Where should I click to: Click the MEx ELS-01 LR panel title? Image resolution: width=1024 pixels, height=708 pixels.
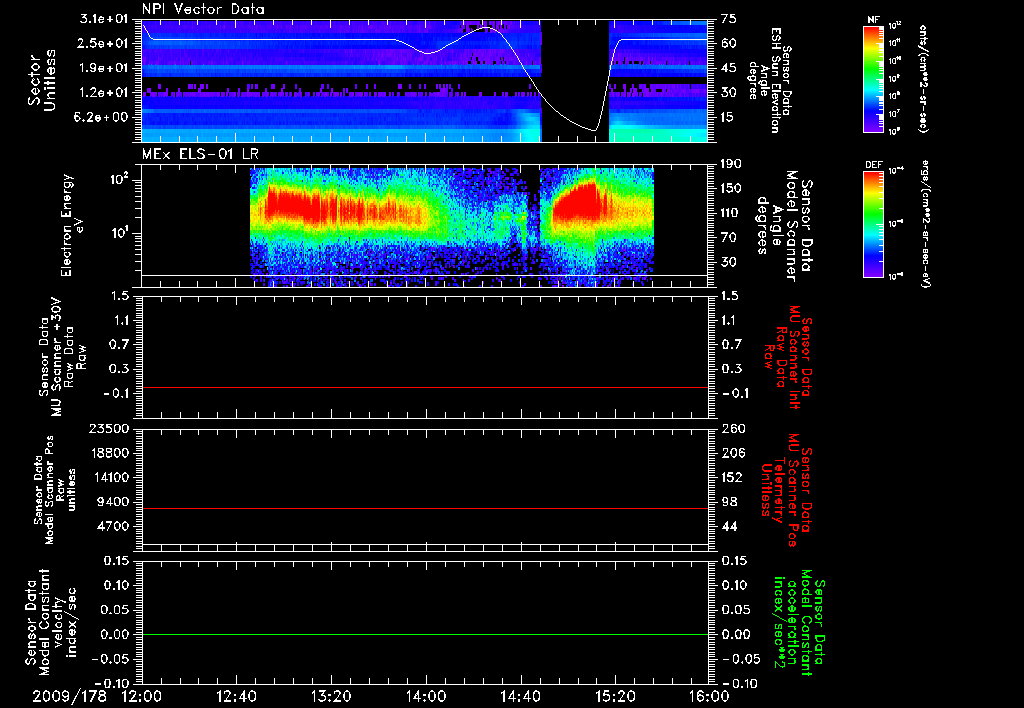tap(200, 154)
